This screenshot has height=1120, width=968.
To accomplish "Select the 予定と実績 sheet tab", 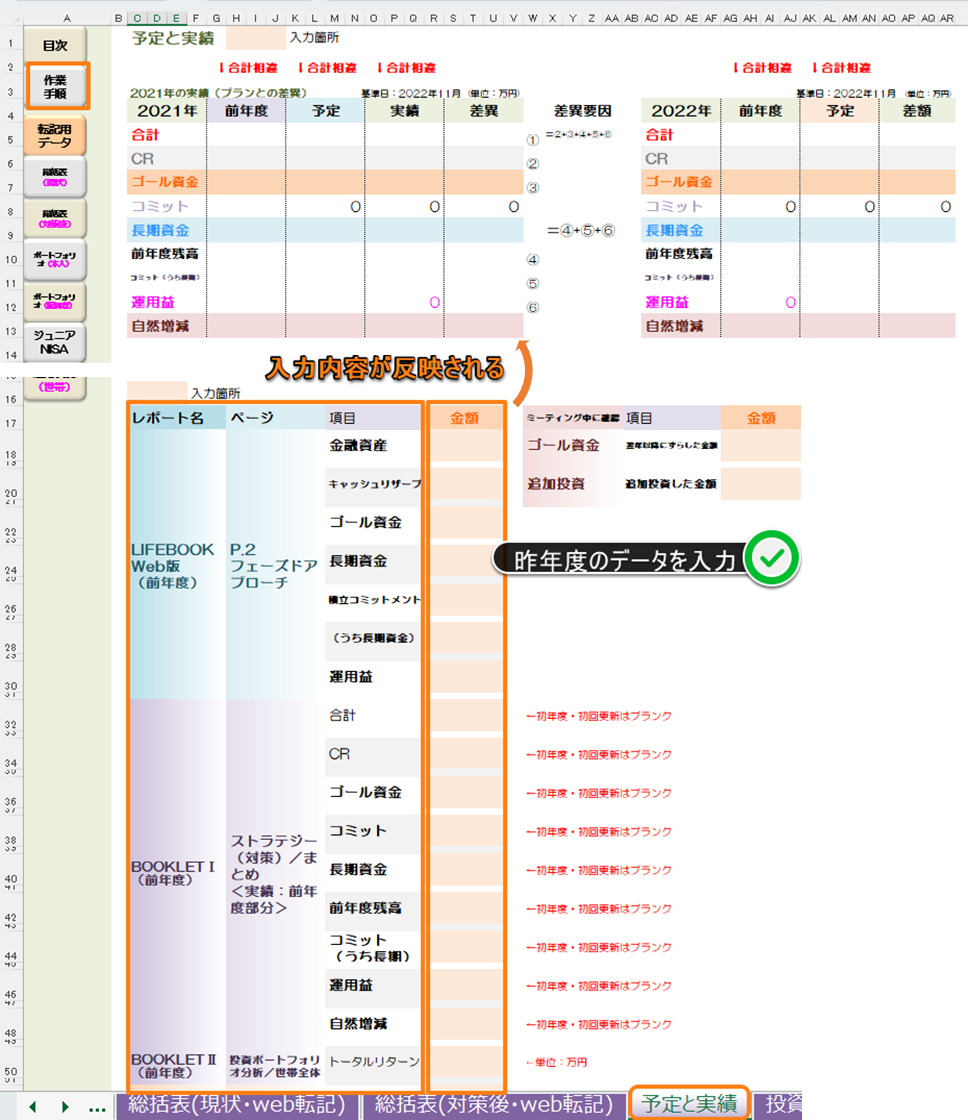I will [x=690, y=1104].
